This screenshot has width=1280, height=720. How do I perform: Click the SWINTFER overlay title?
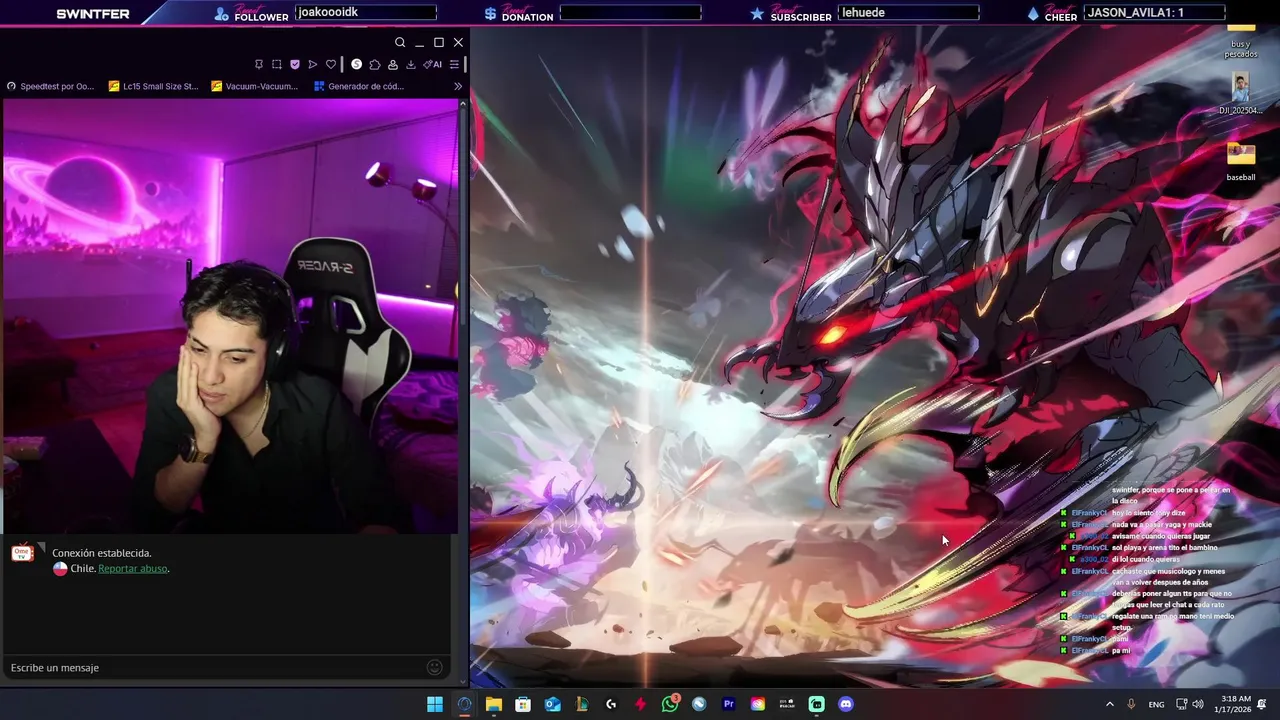coord(93,14)
